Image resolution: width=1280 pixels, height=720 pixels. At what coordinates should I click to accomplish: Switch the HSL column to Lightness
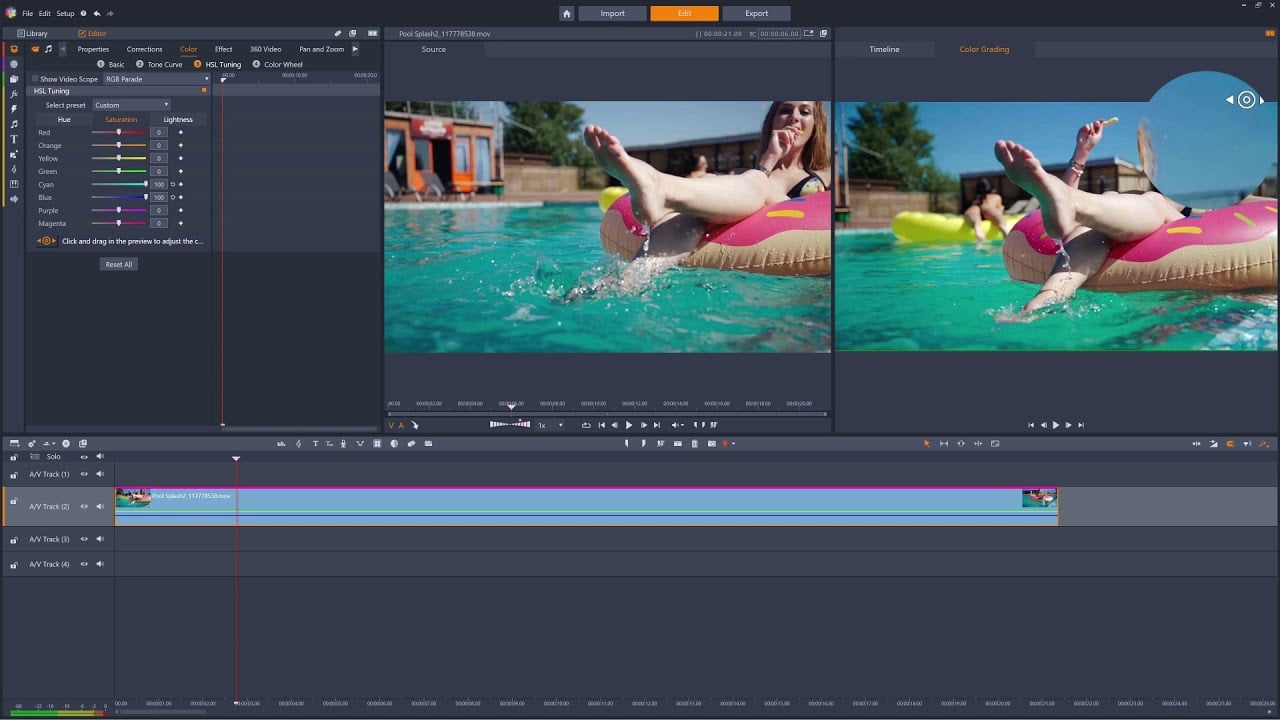(x=178, y=119)
